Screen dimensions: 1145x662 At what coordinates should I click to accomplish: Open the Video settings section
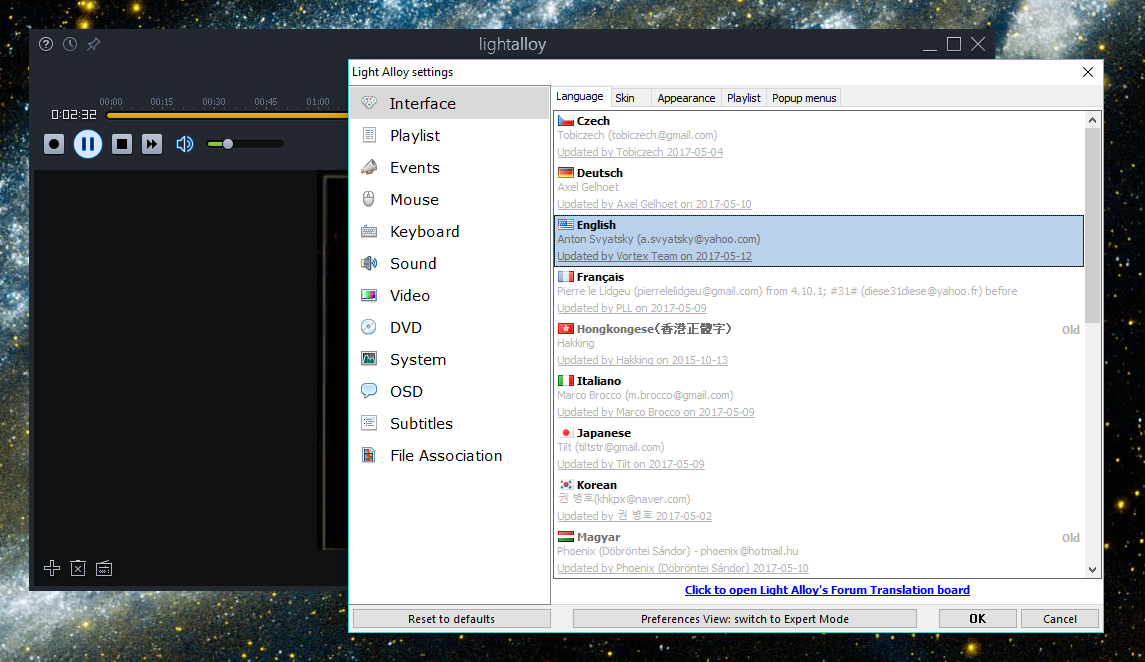coord(450,296)
